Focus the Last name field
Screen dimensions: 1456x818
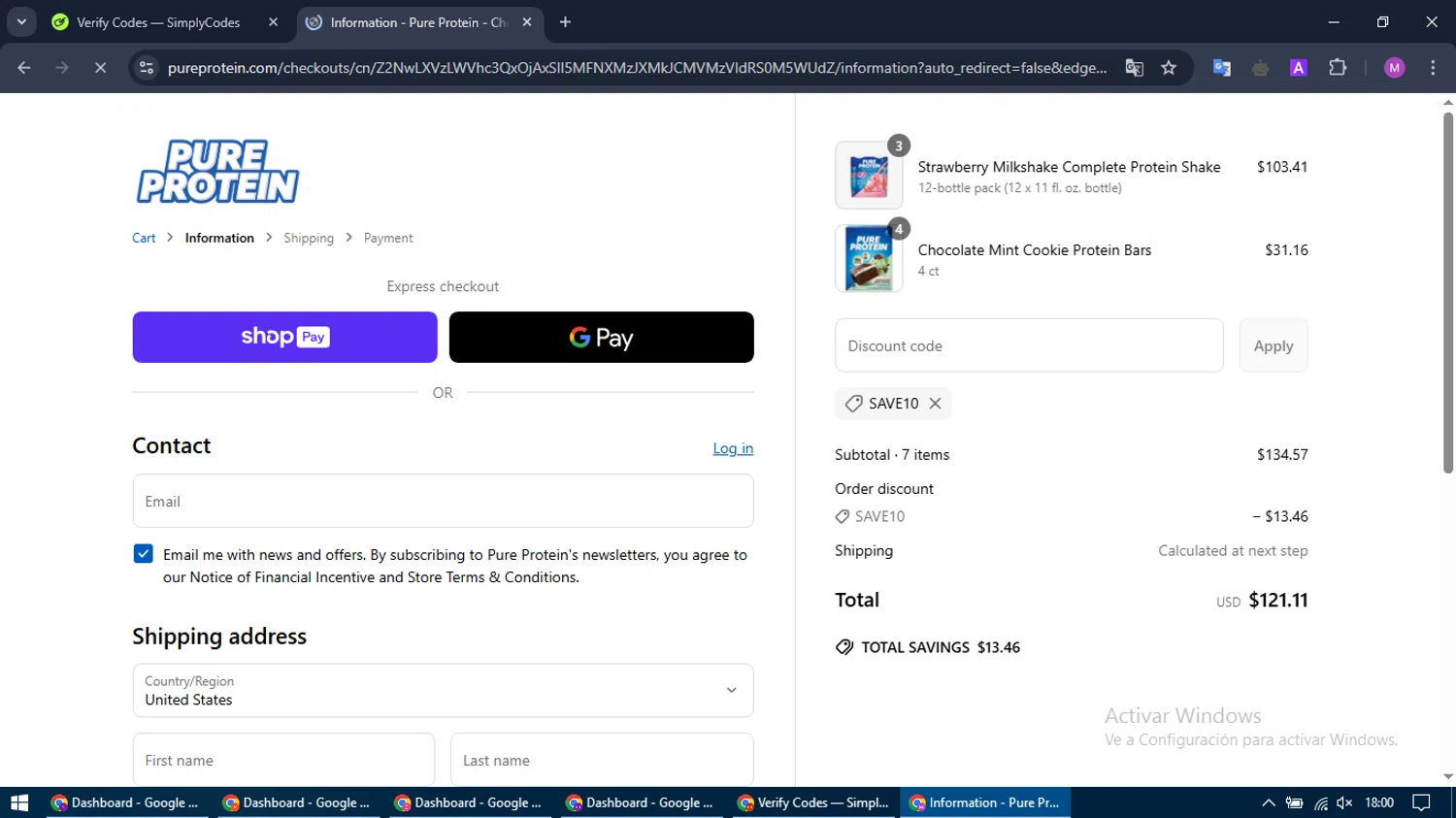(x=602, y=760)
